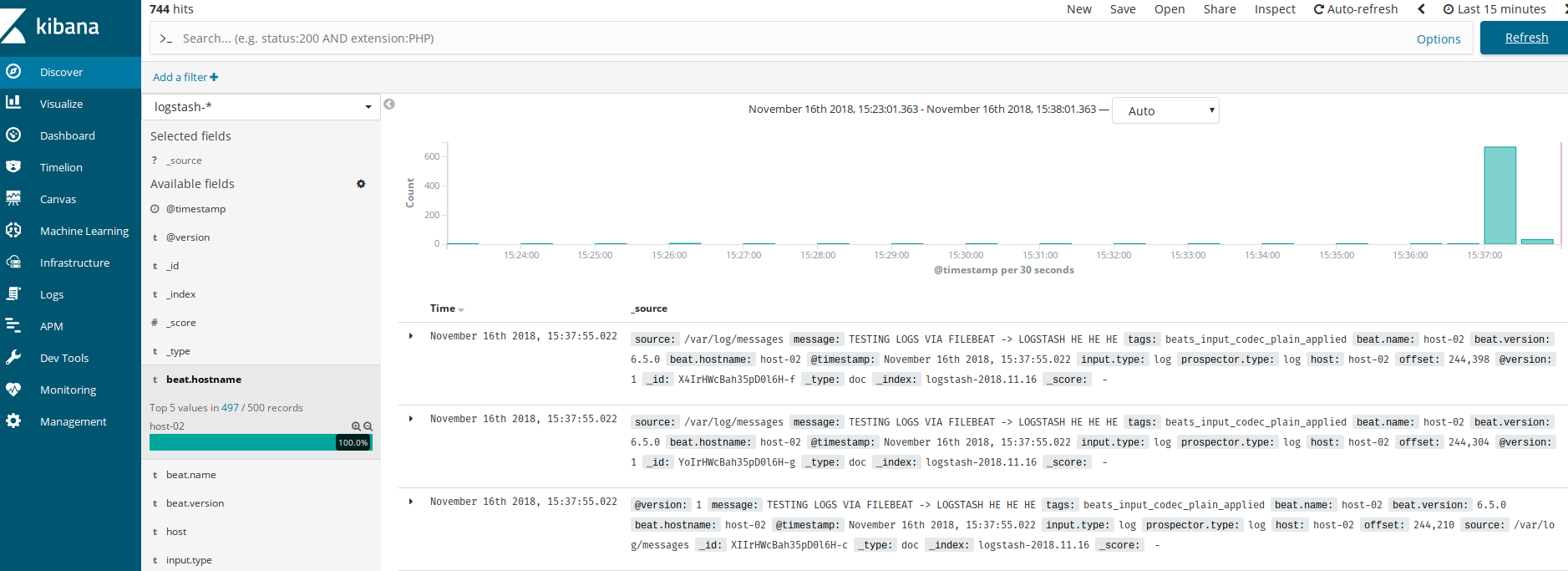The height and width of the screenshot is (571, 1568).
Task: Select the beat.version field
Action: [x=195, y=503]
